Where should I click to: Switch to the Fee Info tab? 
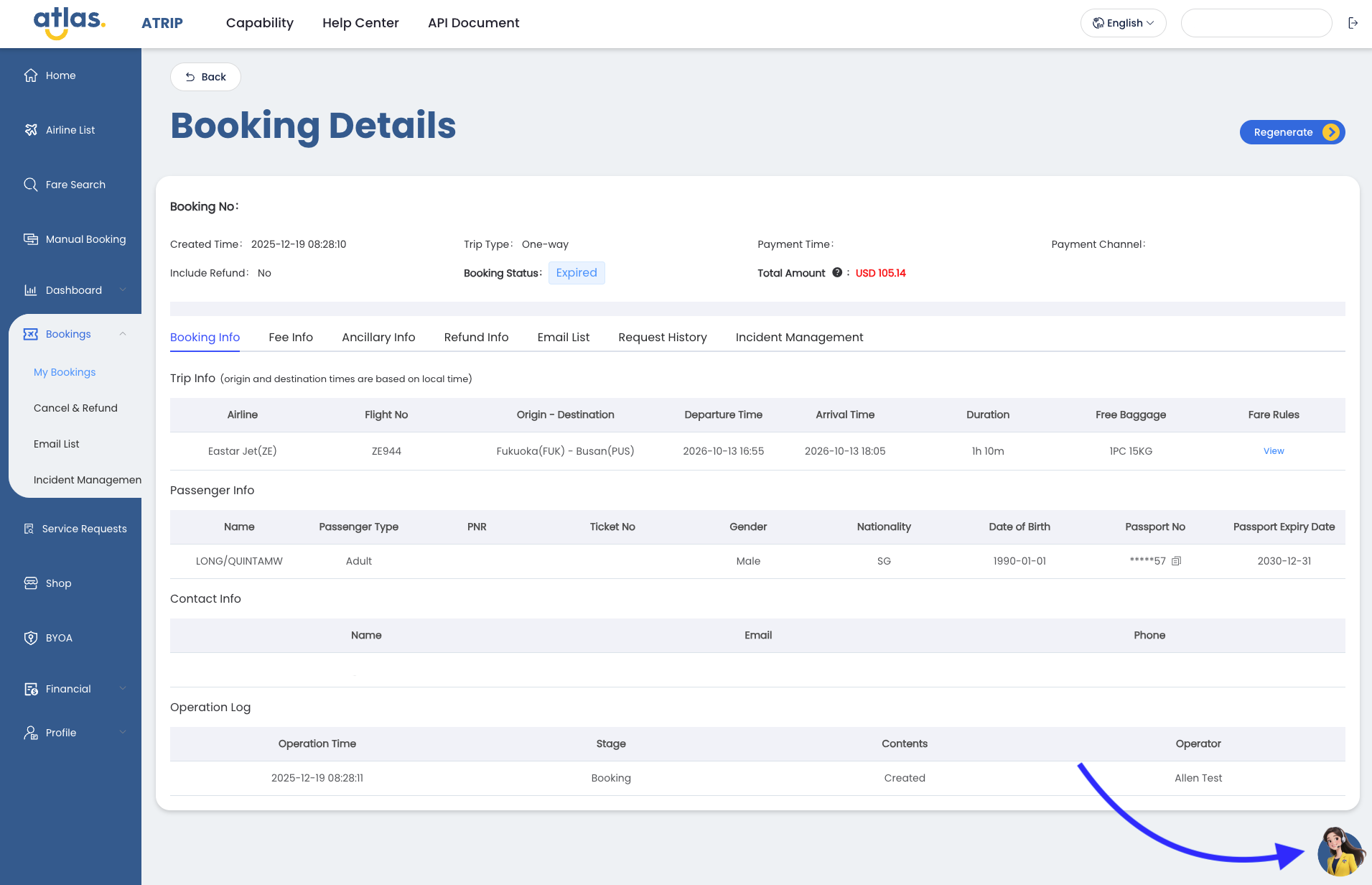[x=290, y=338]
